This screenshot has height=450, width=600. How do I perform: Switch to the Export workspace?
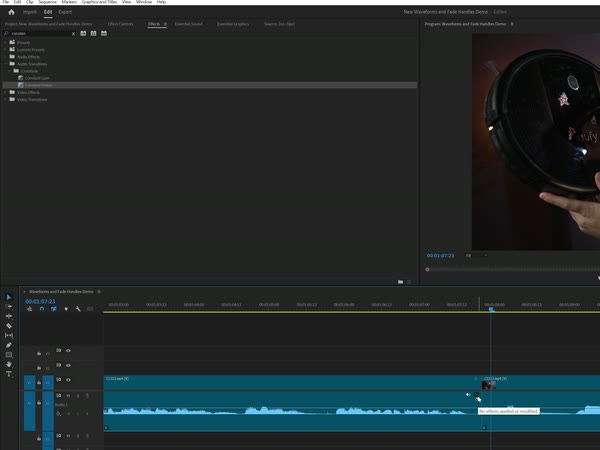(x=65, y=12)
